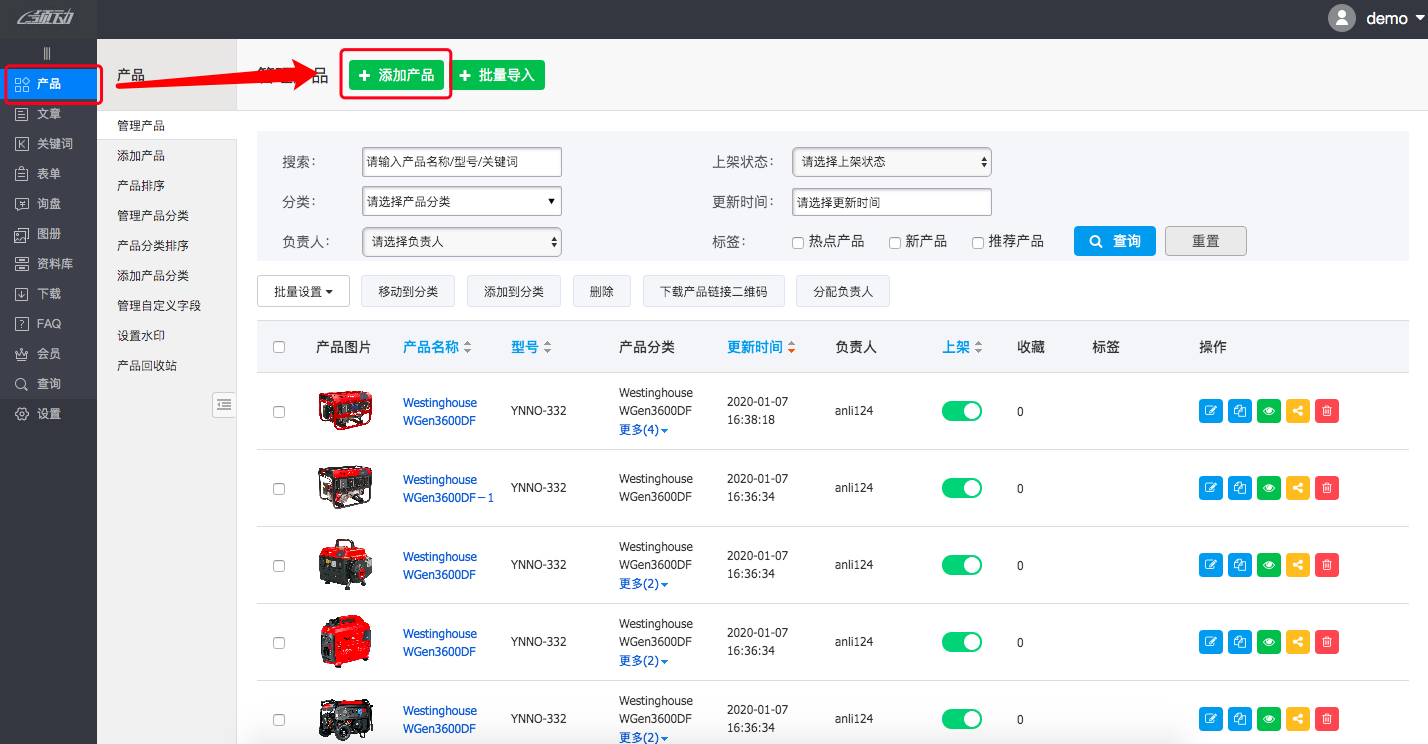Delete the third product with the trash icon

point(1327,564)
